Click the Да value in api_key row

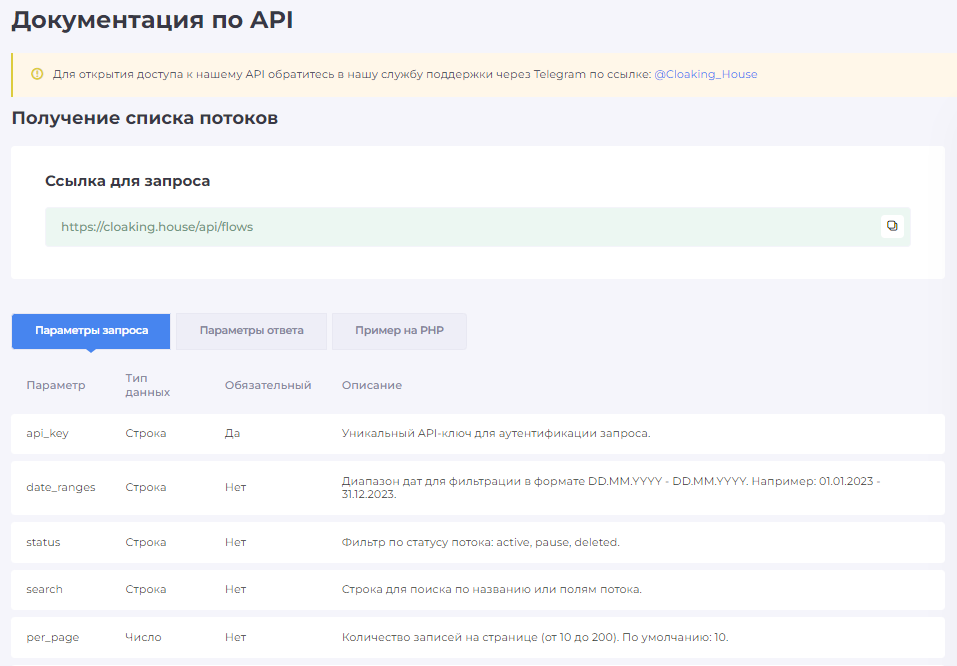click(x=233, y=433)
